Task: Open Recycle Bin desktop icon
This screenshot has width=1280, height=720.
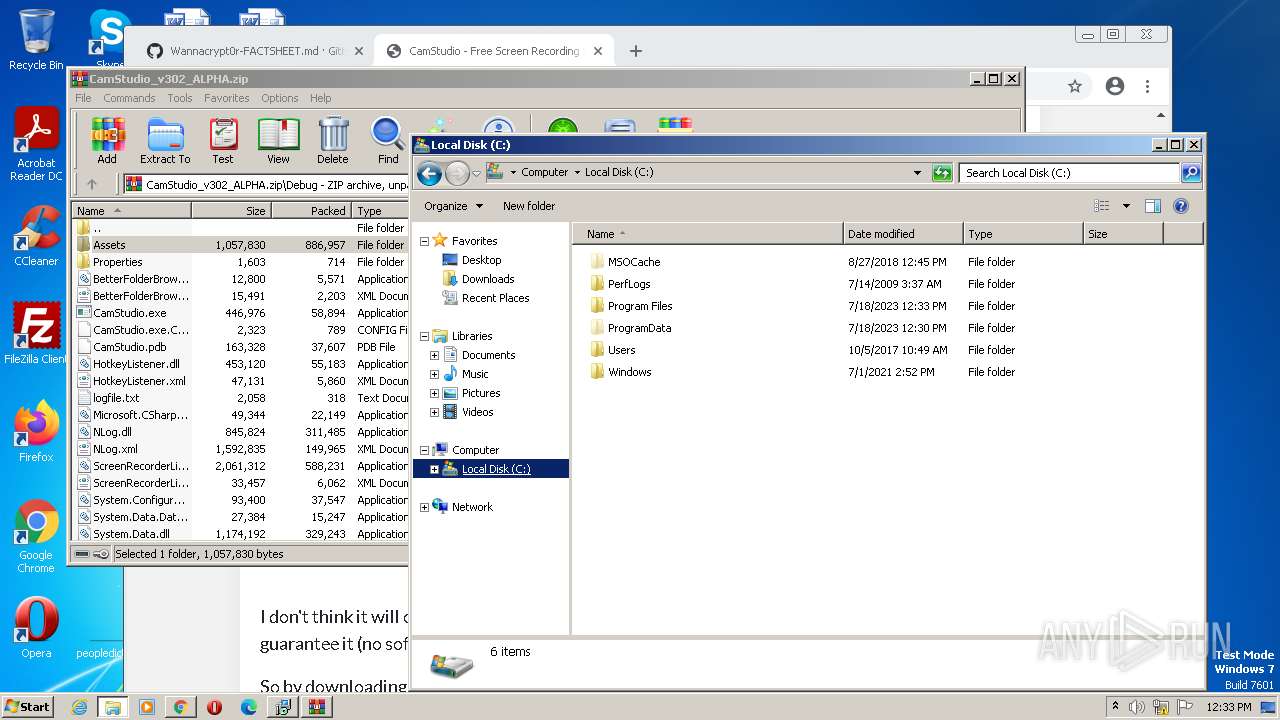Action: click(x=36, y=40)
